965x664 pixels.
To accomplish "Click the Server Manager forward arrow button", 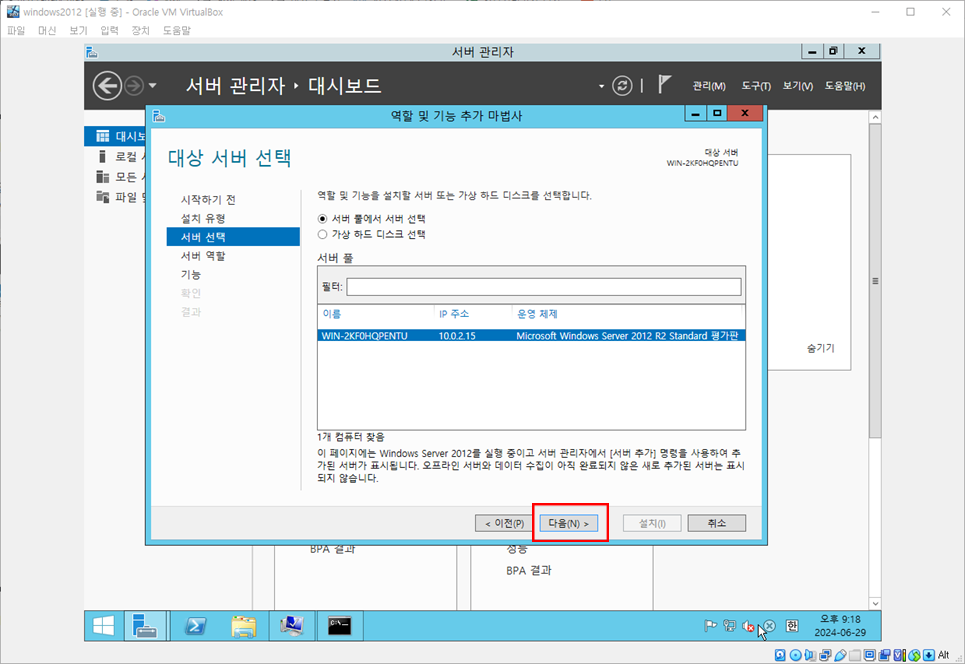I will pos(134,86).
